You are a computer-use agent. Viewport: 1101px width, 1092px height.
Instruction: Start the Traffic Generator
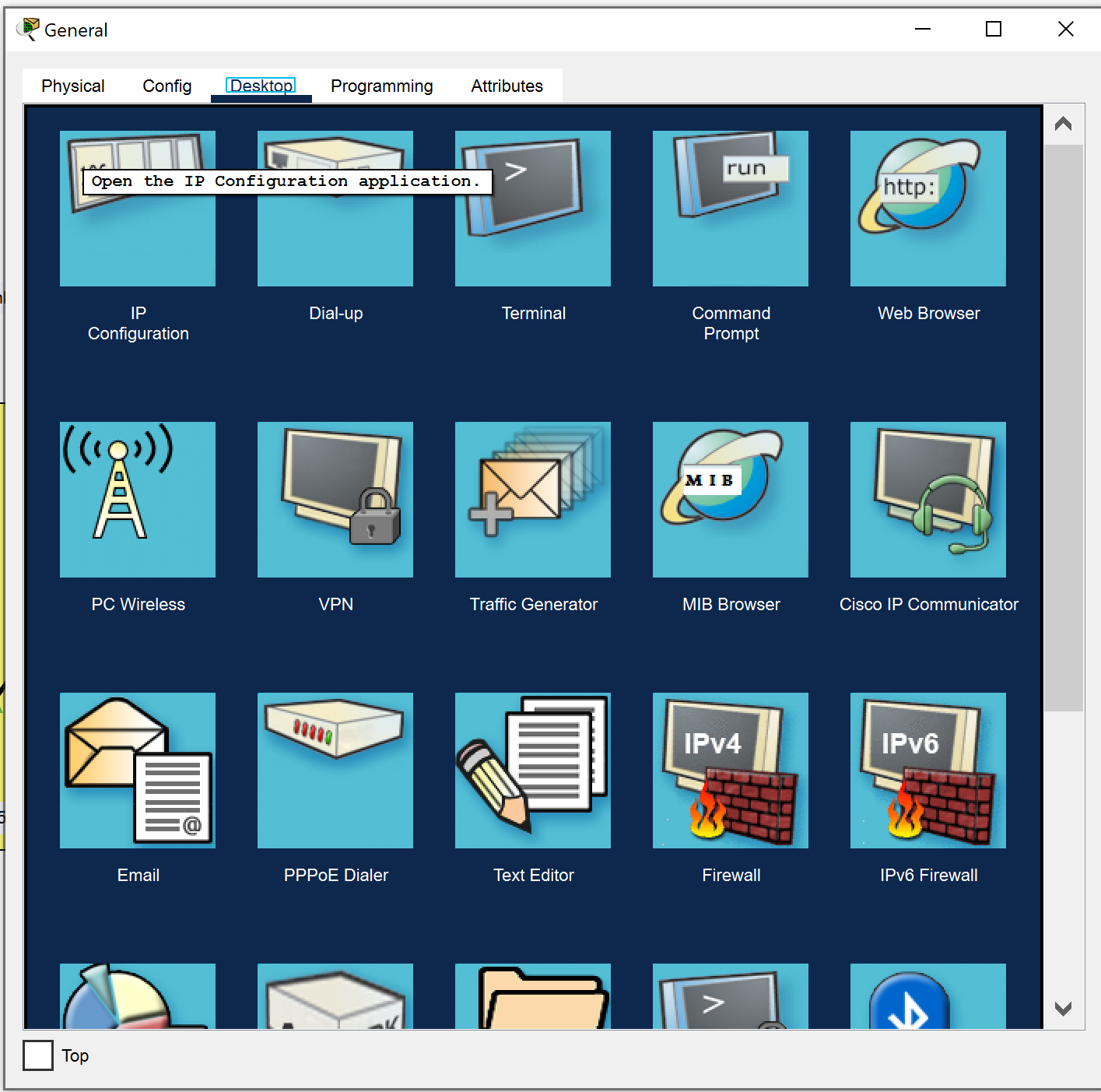pos(533,500)
